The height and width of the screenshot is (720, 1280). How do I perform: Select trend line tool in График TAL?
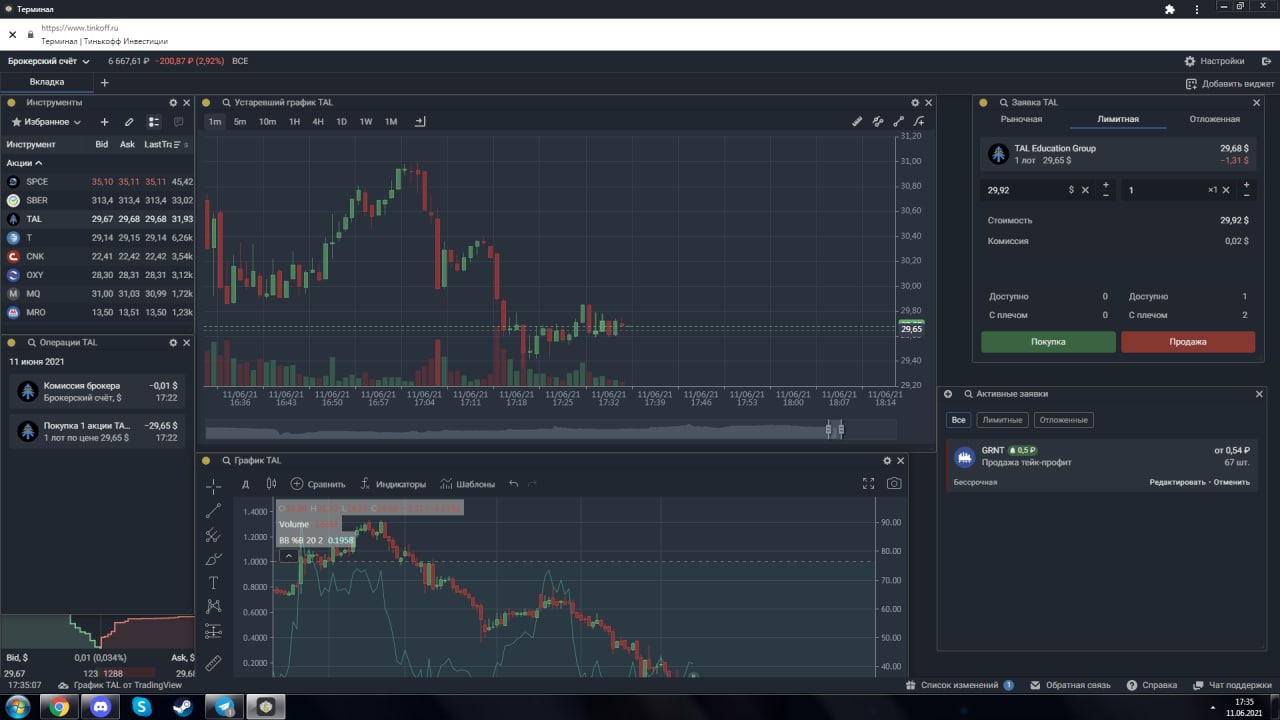[213, 511]
